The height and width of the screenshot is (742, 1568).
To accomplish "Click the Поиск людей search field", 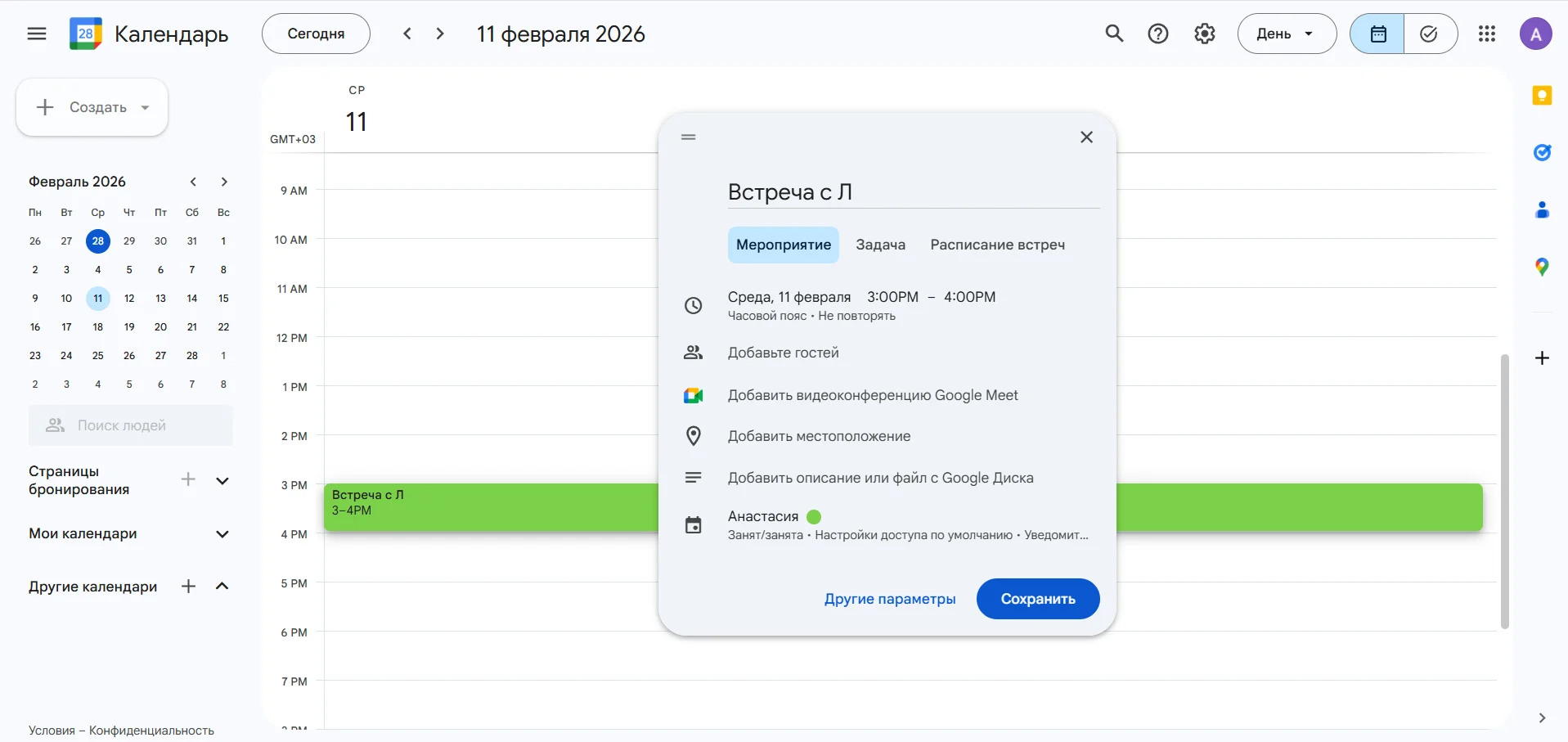I will [131, 425].
